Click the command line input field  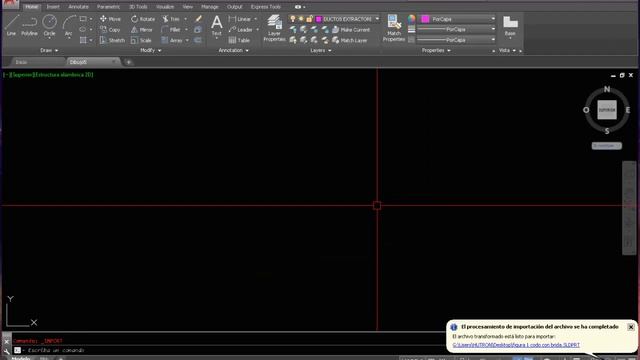click(229, 350)
